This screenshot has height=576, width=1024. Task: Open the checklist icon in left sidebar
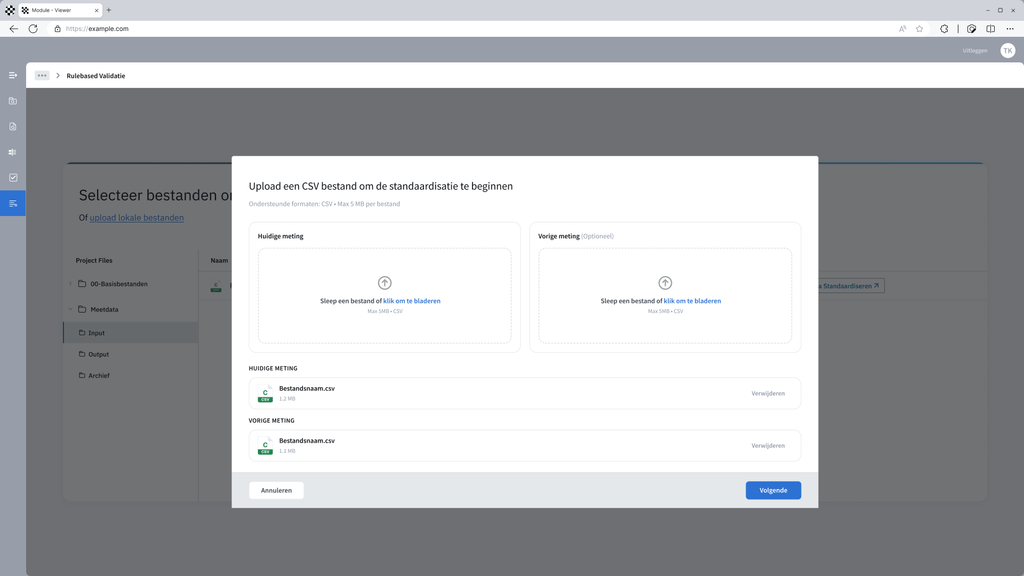click(12, 178)
